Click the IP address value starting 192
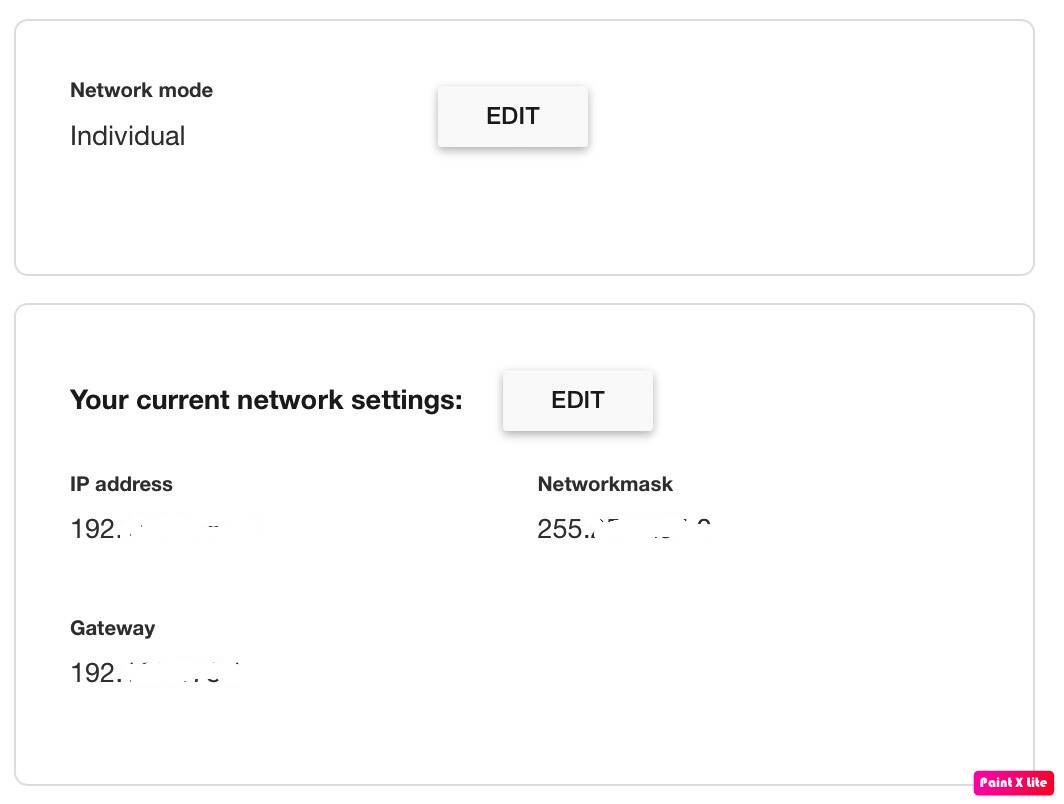Image resolution: width=1064 pixels, height=804 pixels. 166,529
